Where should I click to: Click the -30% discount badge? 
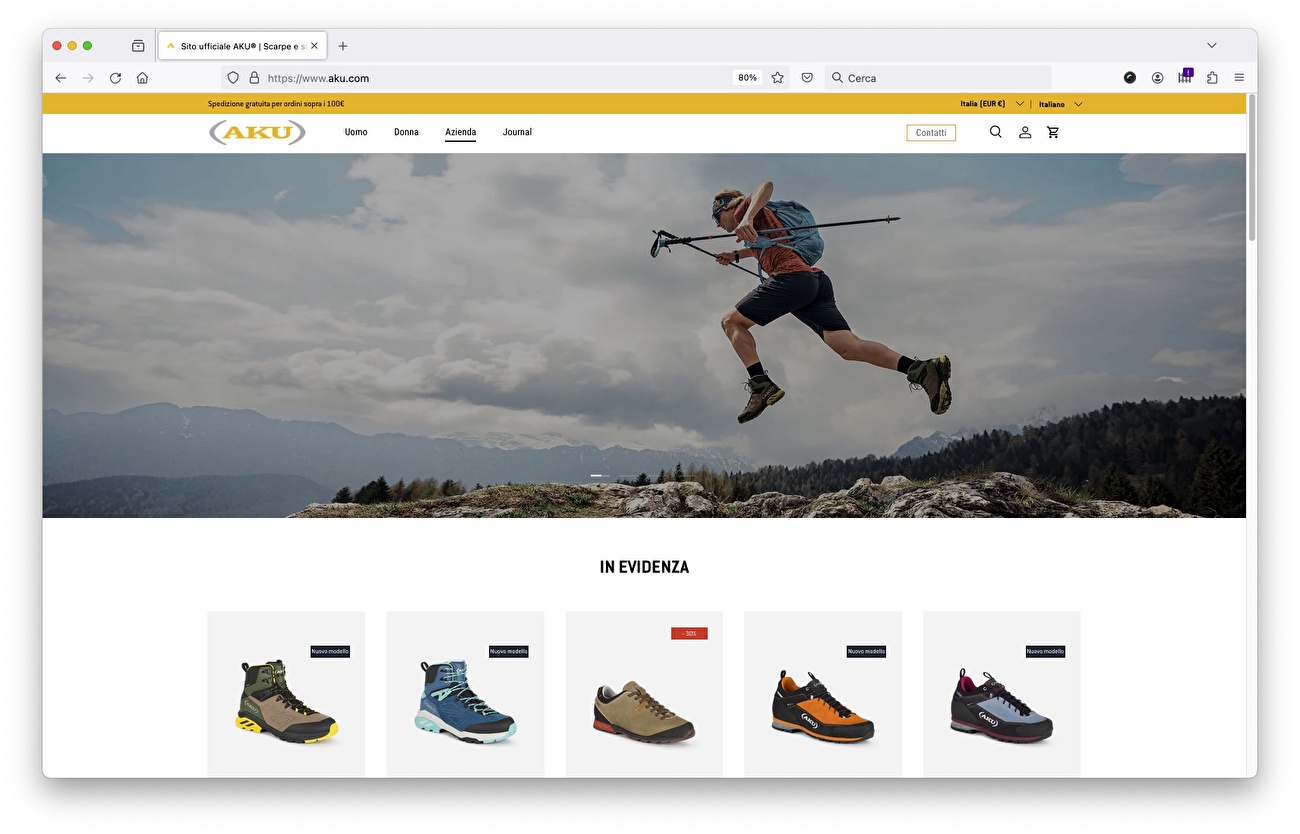(x=689, y=633)
